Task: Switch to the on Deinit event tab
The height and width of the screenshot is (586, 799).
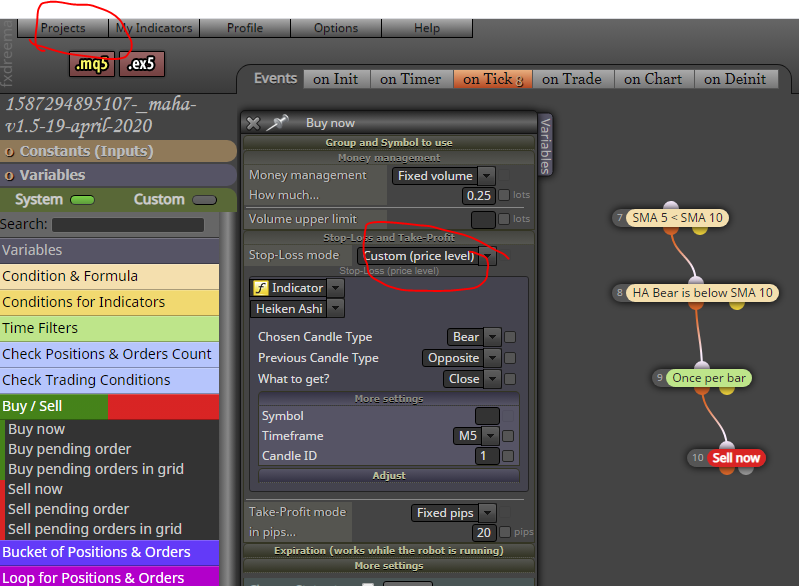Action: [735, 79]
